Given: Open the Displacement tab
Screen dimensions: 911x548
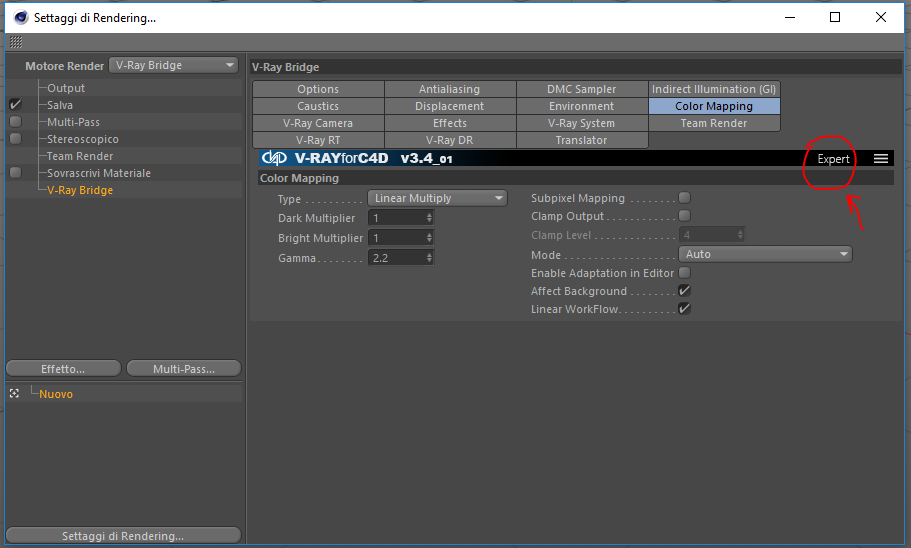Looking at the screenshot, I should [450, 106].
